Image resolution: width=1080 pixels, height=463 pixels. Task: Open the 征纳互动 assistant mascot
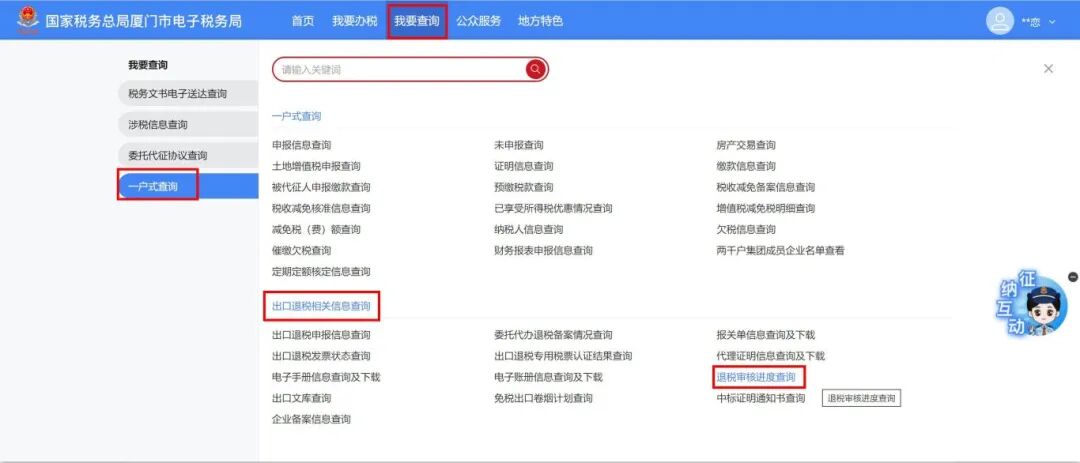tap(1032, 306)
